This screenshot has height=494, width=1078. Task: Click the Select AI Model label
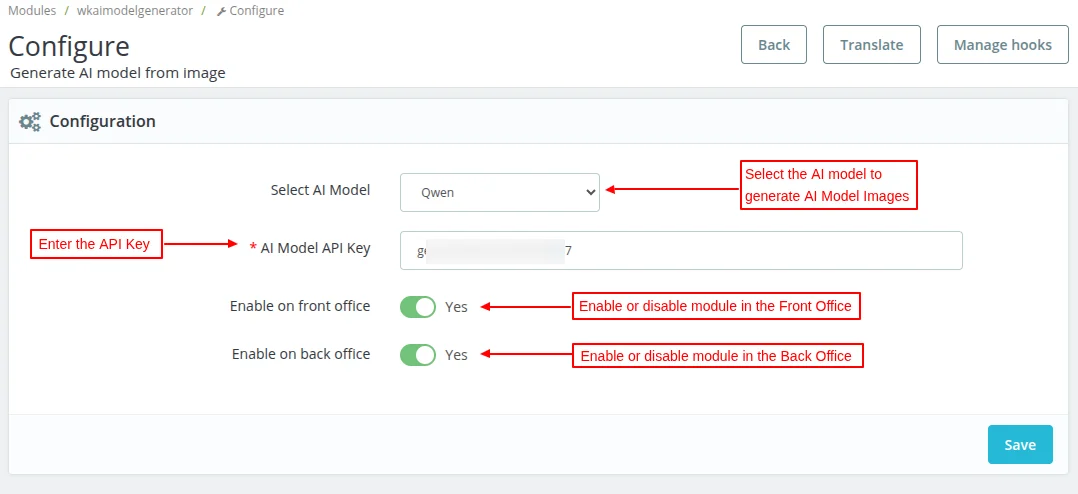pyautogui.click(x=320, y=190)
